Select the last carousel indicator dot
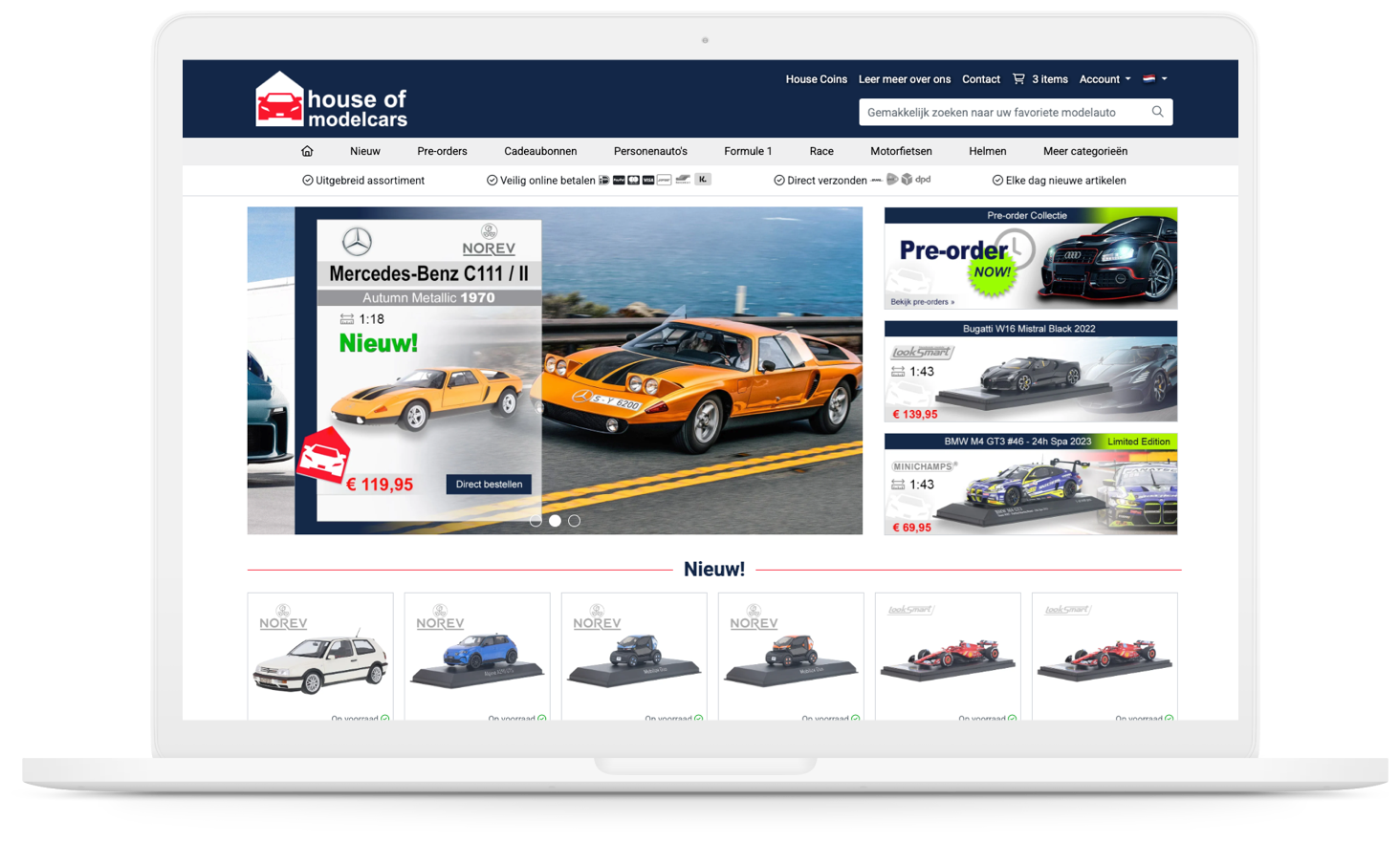 [x=574, y=521]
